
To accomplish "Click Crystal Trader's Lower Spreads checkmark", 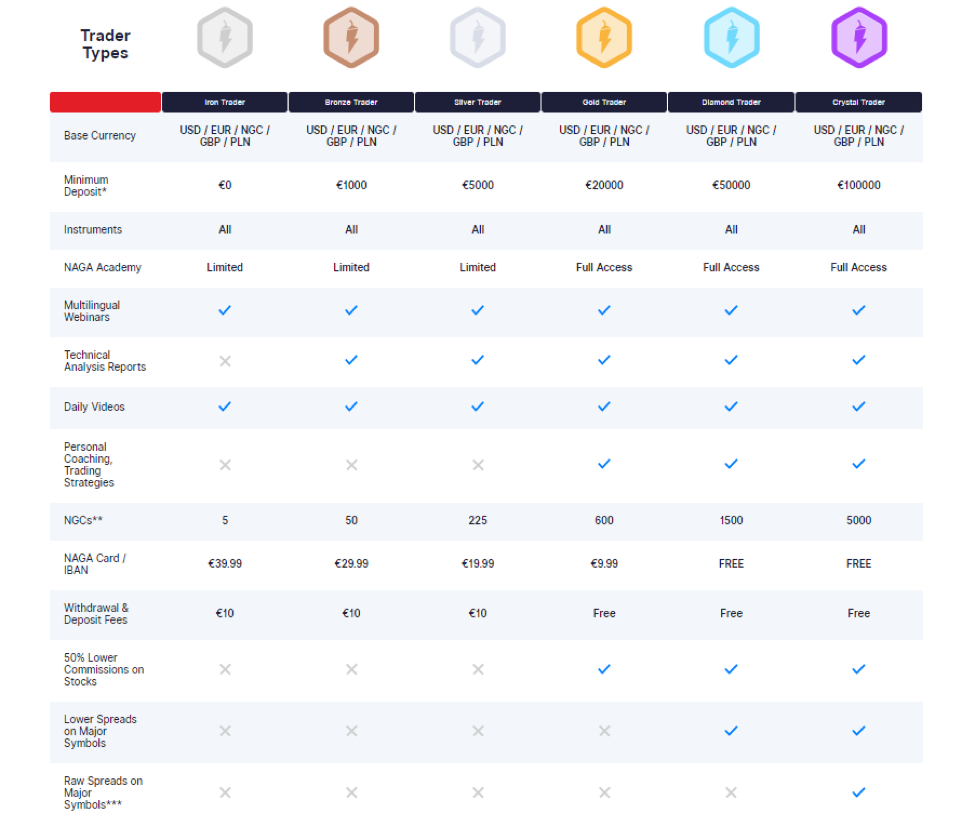I will (859, 731).
